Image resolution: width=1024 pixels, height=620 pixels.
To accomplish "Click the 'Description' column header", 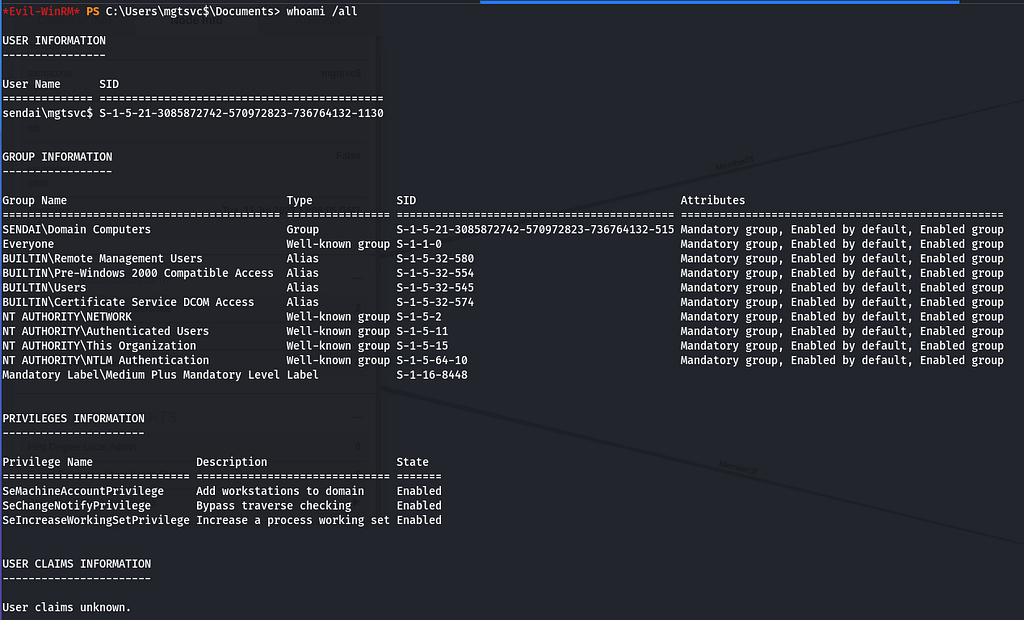I will tap(231, 462).
